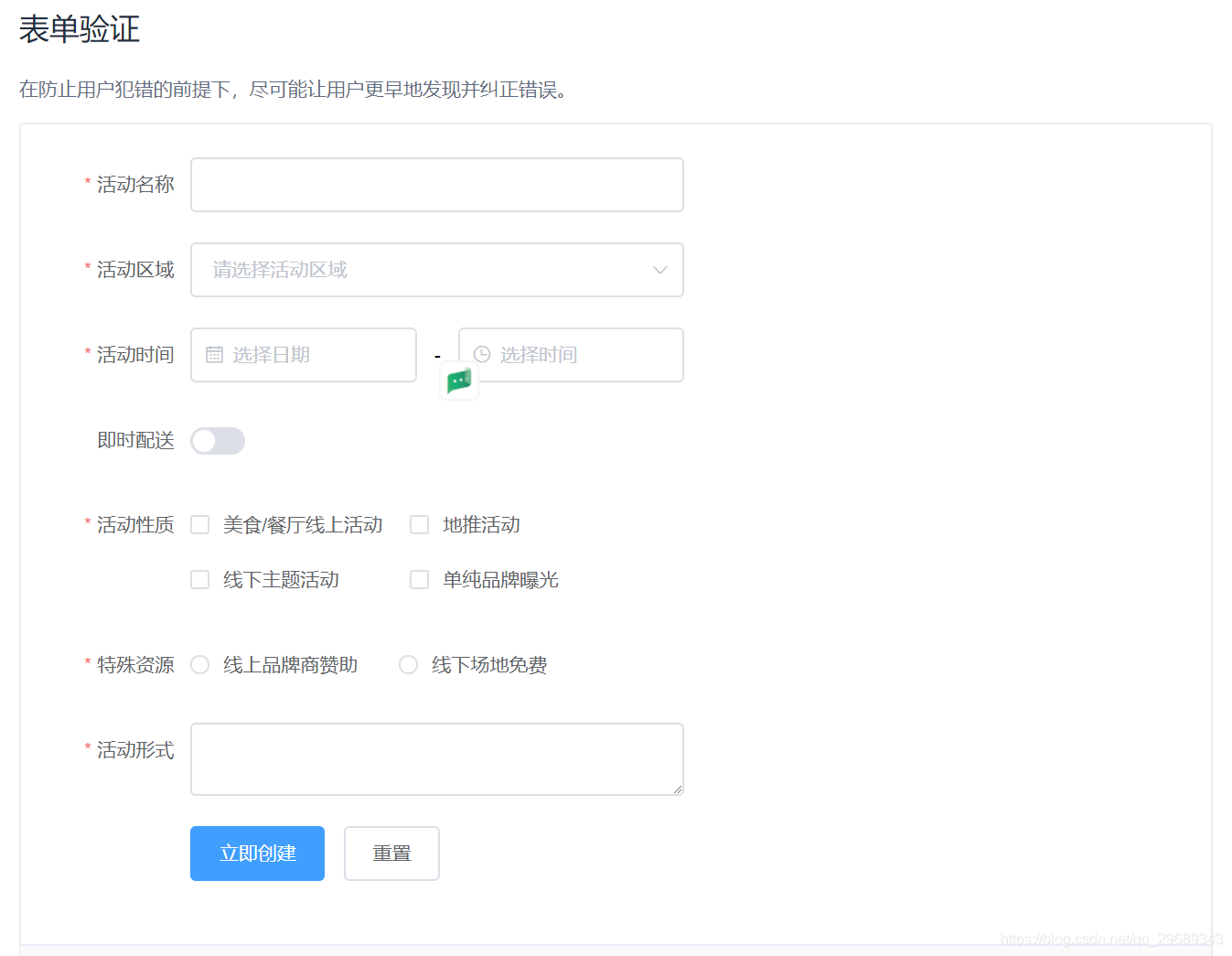Focus the 活动名称 text input
This screenshot has width=1232, height=956.
[x=436, y=185]
